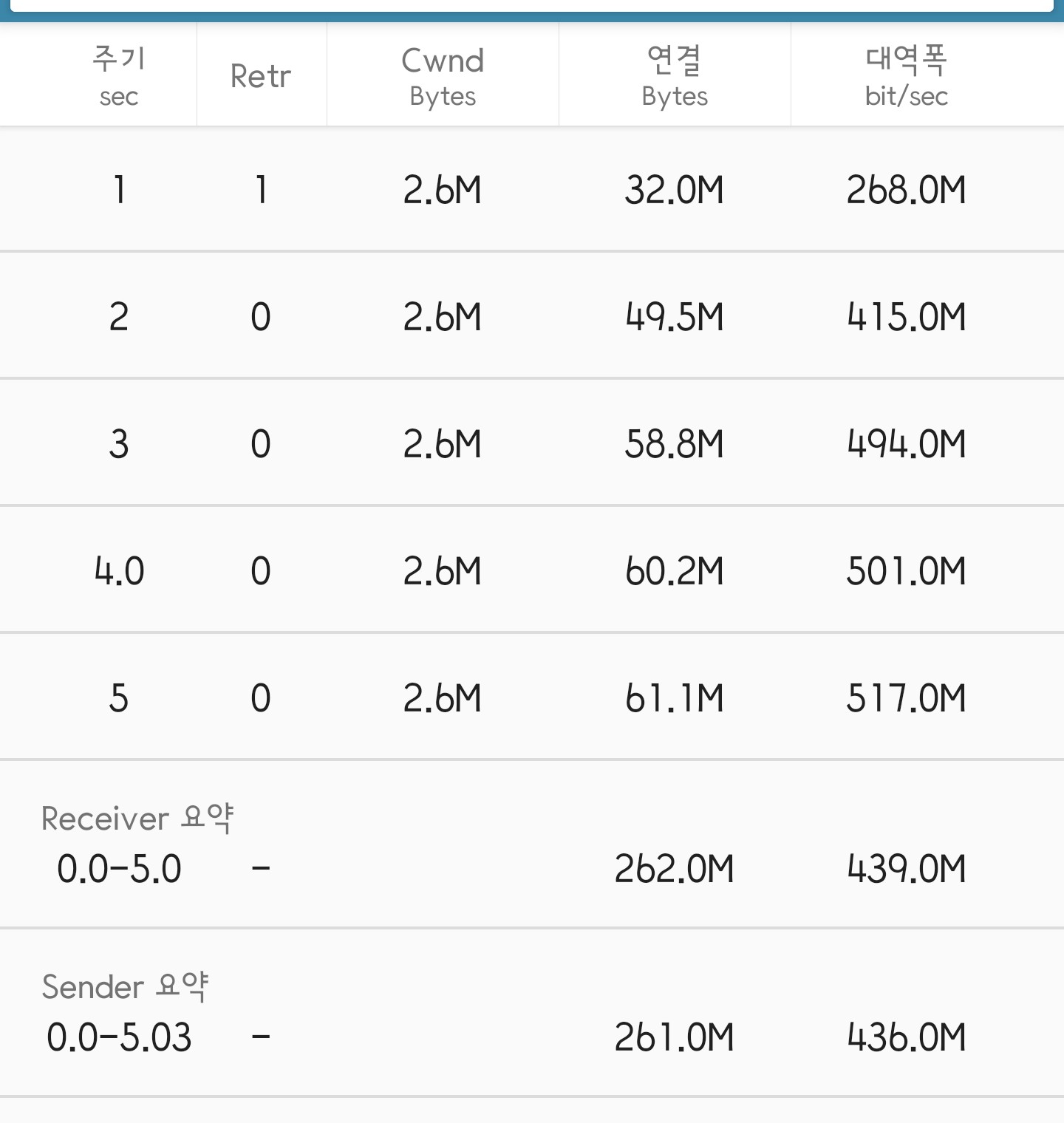Select the receiver 439.0M bandwidth value
The width and height of the screenshot is (1064, 1123).
pyautogui.click(x=907, y=869)
